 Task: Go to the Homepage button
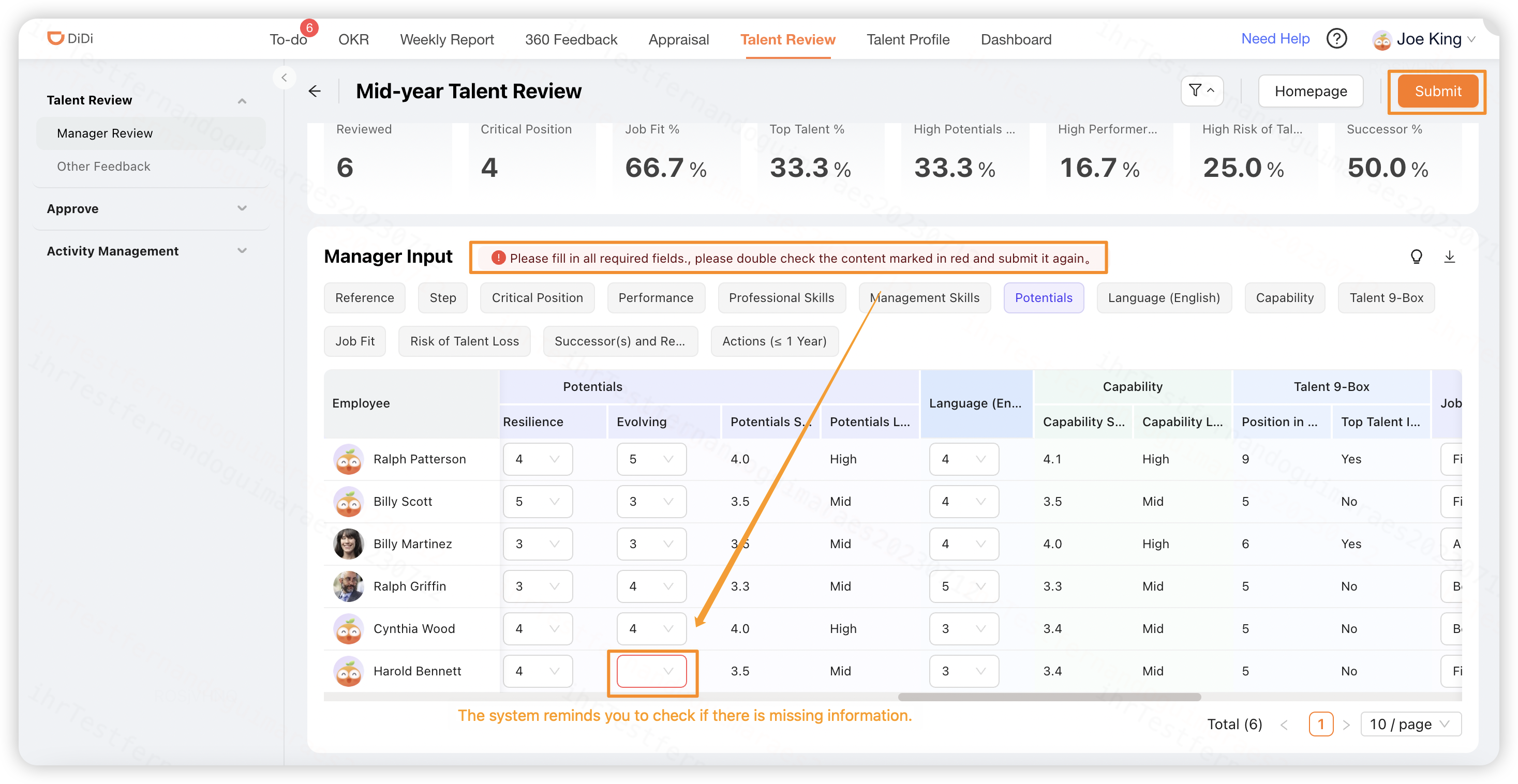coord(1311,92)
